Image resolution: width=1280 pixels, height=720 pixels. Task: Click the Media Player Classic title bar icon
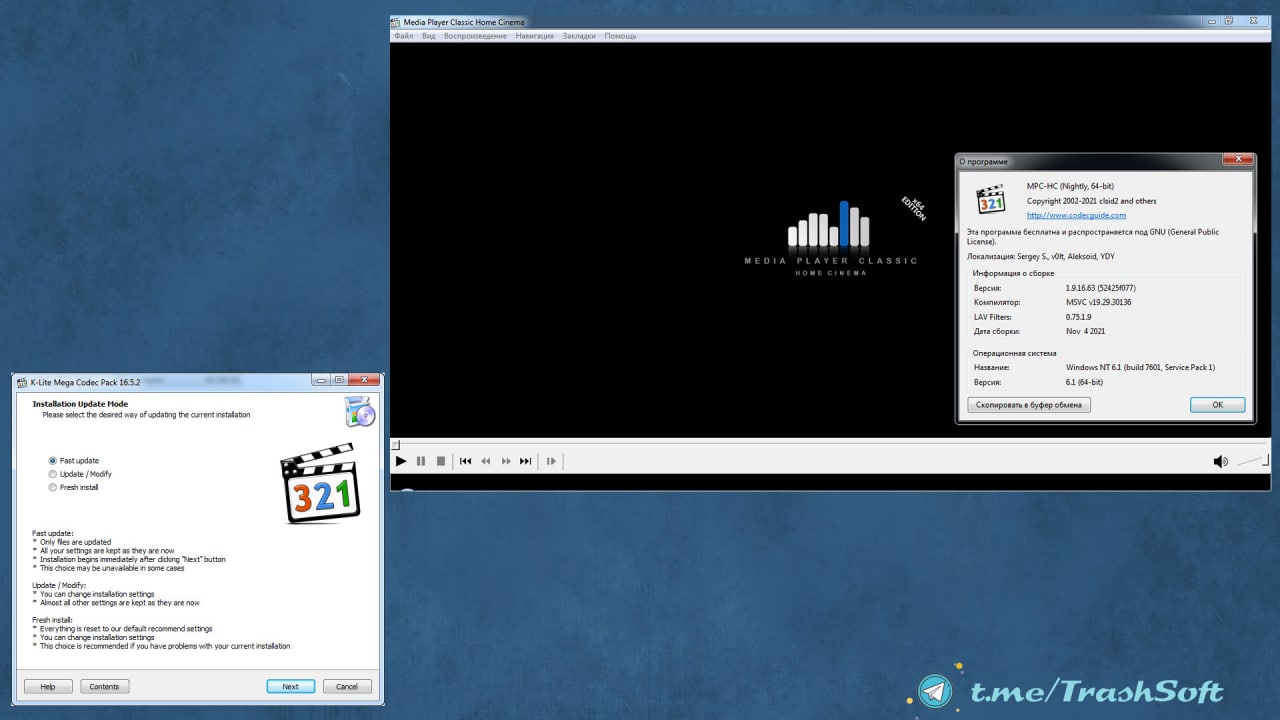(397, 22)
